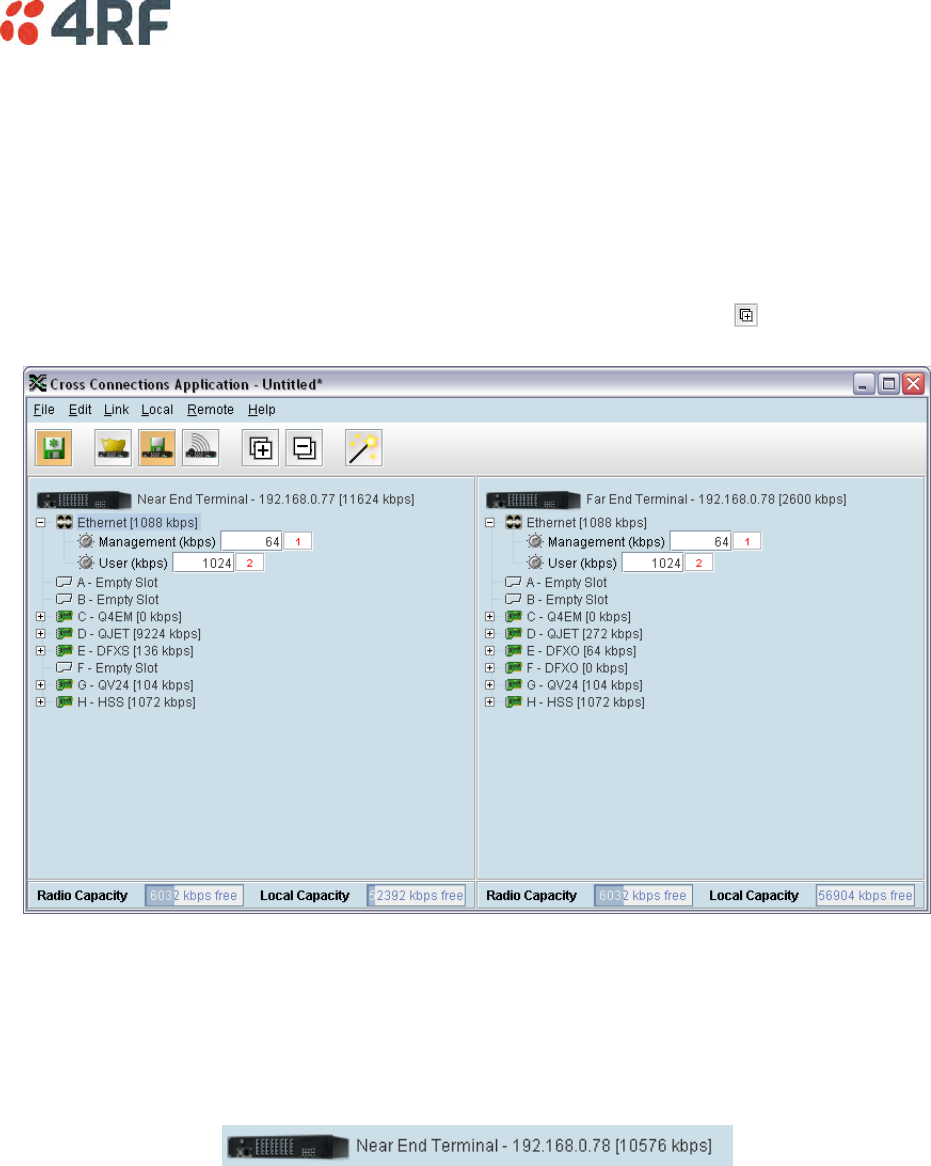Click the radio waves terminal toolbar icon
This screenshot has width=931, height=1166.
click(x=201, y=448)
